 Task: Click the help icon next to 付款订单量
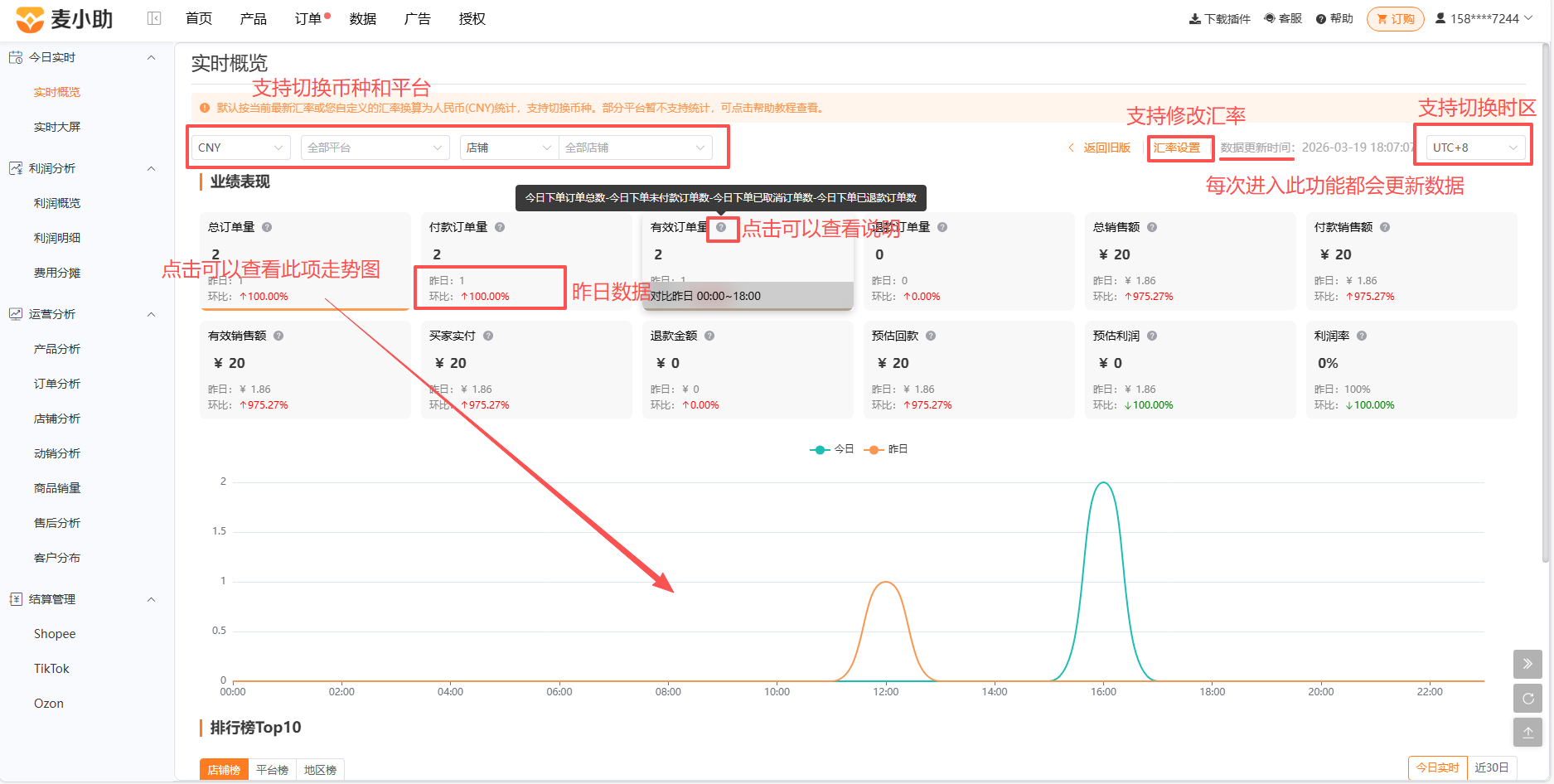point(500,227)
